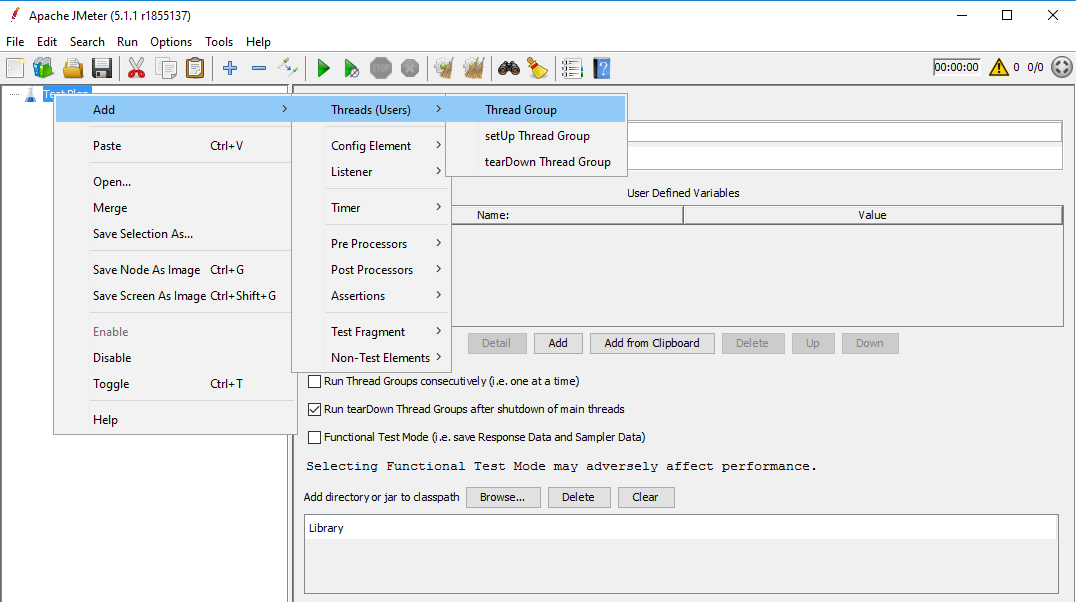The height and width of the screenshot is (602, 1076).
Task: Click the yellow warning triangle log icon
Action: pos(998,67)
